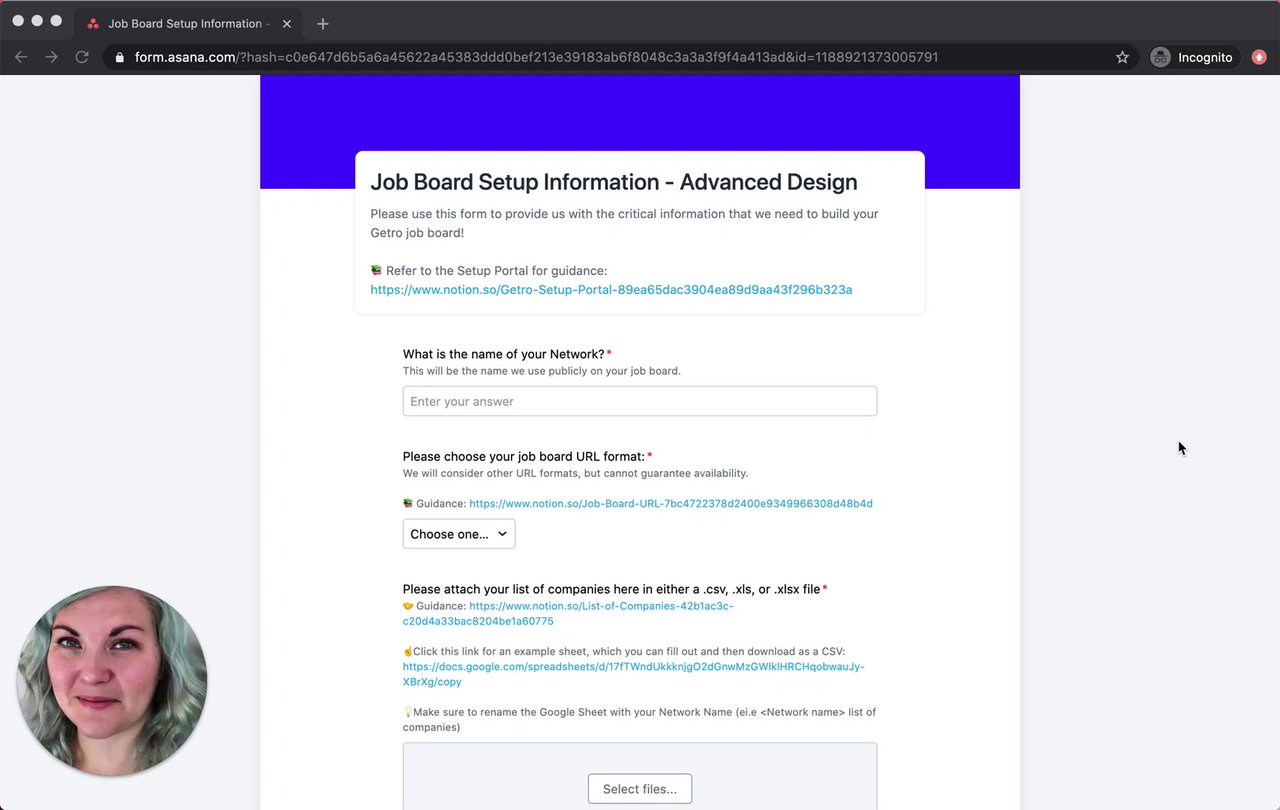Click the form title heading
Viewport: 1280px width, 810px height.
613,182
